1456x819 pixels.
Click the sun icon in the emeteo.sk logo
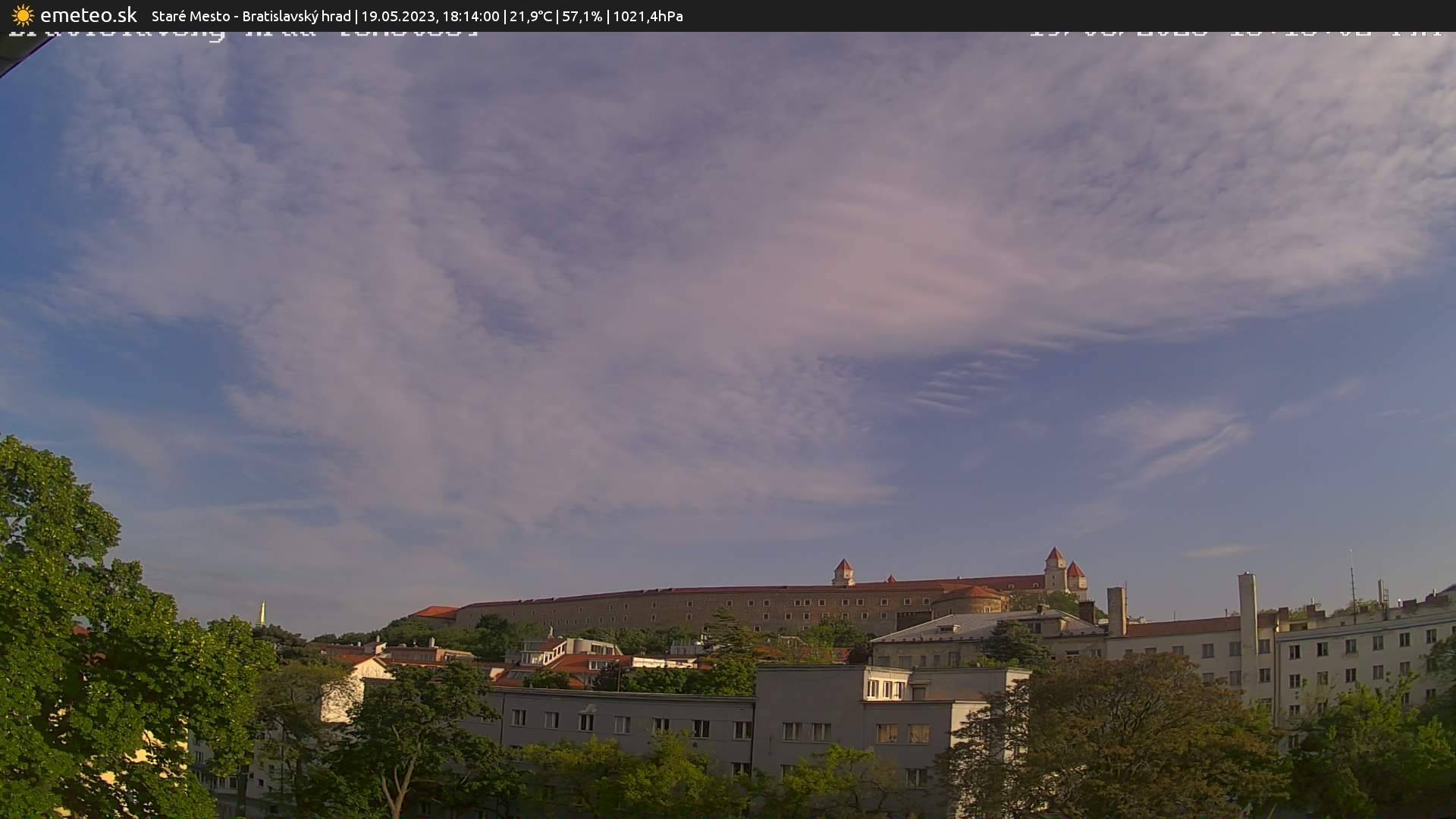pyautogui.click(x=22, y=16)
